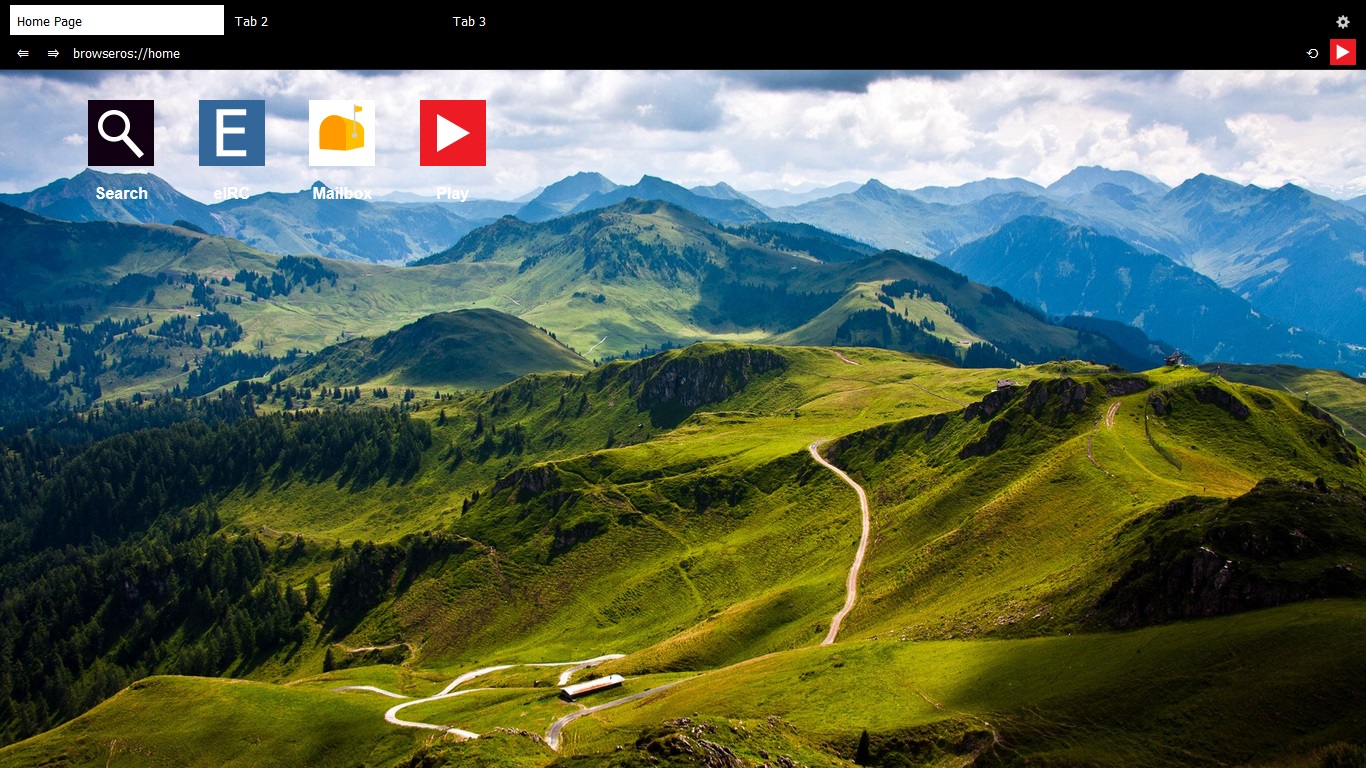Click the red play button in the address bar
The width and height of the screenshot is (1366, 768).
pos(1343,53)
